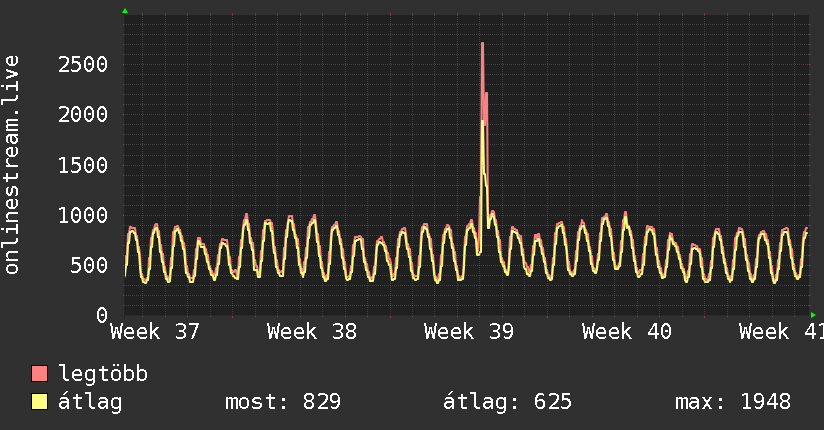
Task: Click the 2500 y-axis label
Action: (83, 65)
